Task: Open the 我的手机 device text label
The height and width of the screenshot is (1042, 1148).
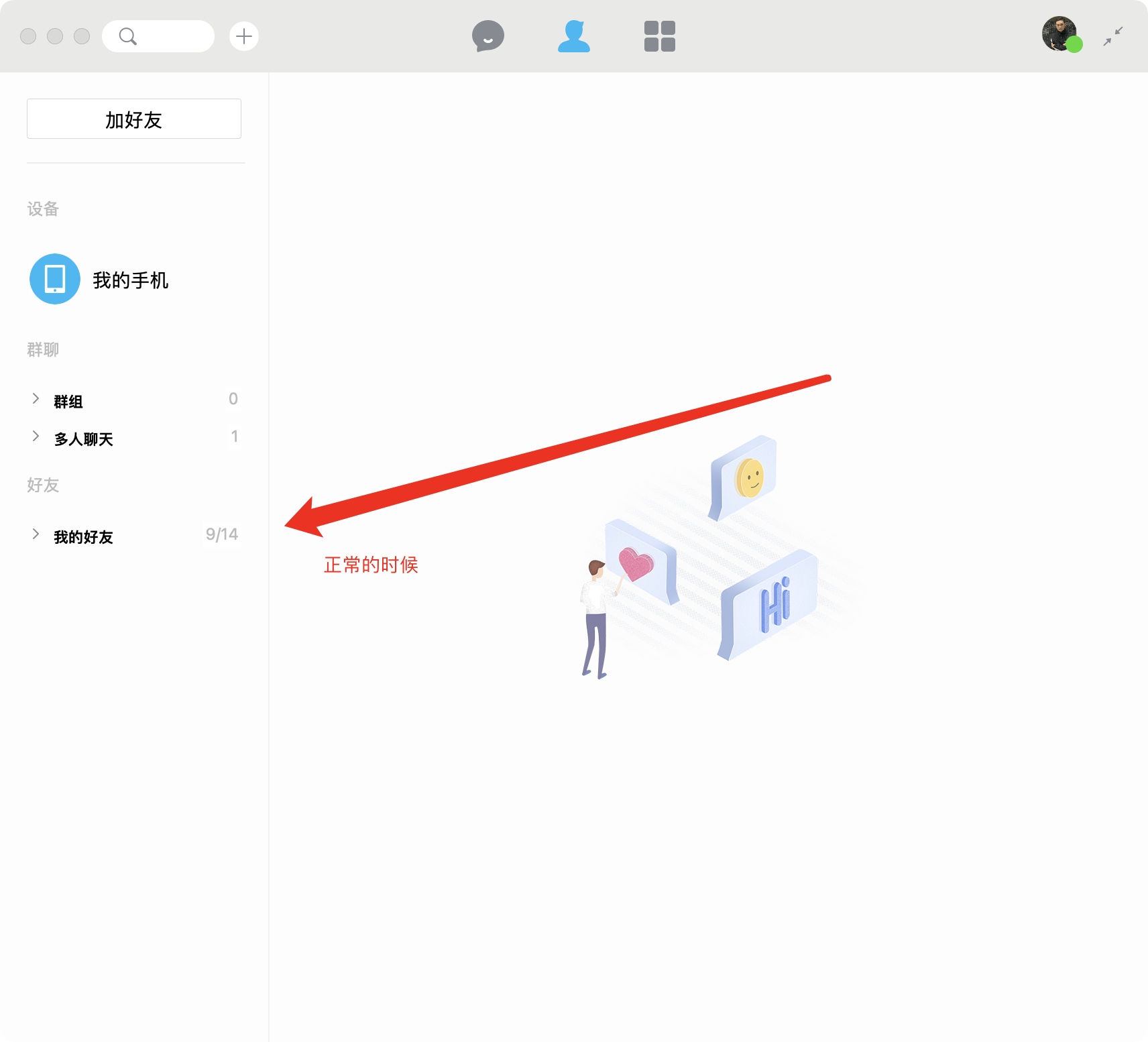Action: pos(131,280)
